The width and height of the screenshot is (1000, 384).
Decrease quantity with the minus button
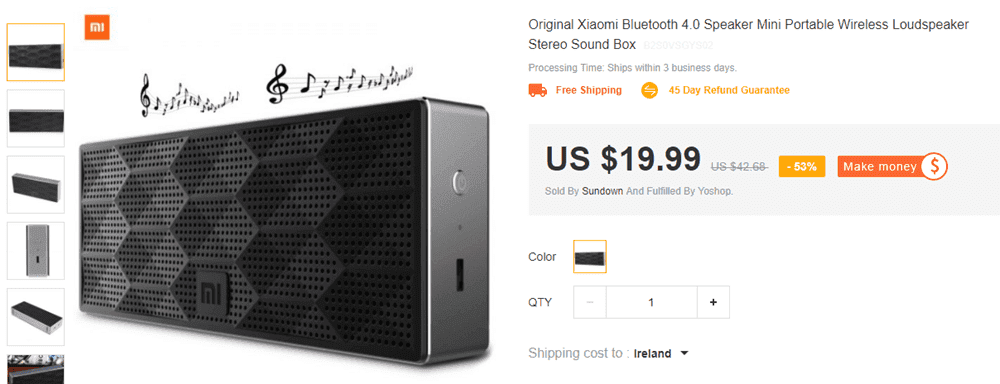click(590, 302)
